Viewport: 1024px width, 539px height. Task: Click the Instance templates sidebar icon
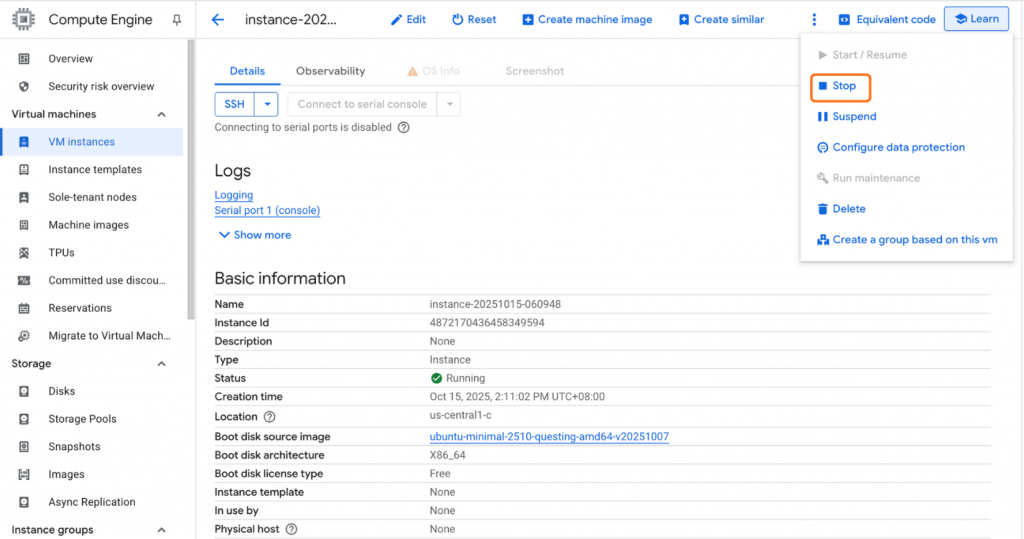point(24,169)
